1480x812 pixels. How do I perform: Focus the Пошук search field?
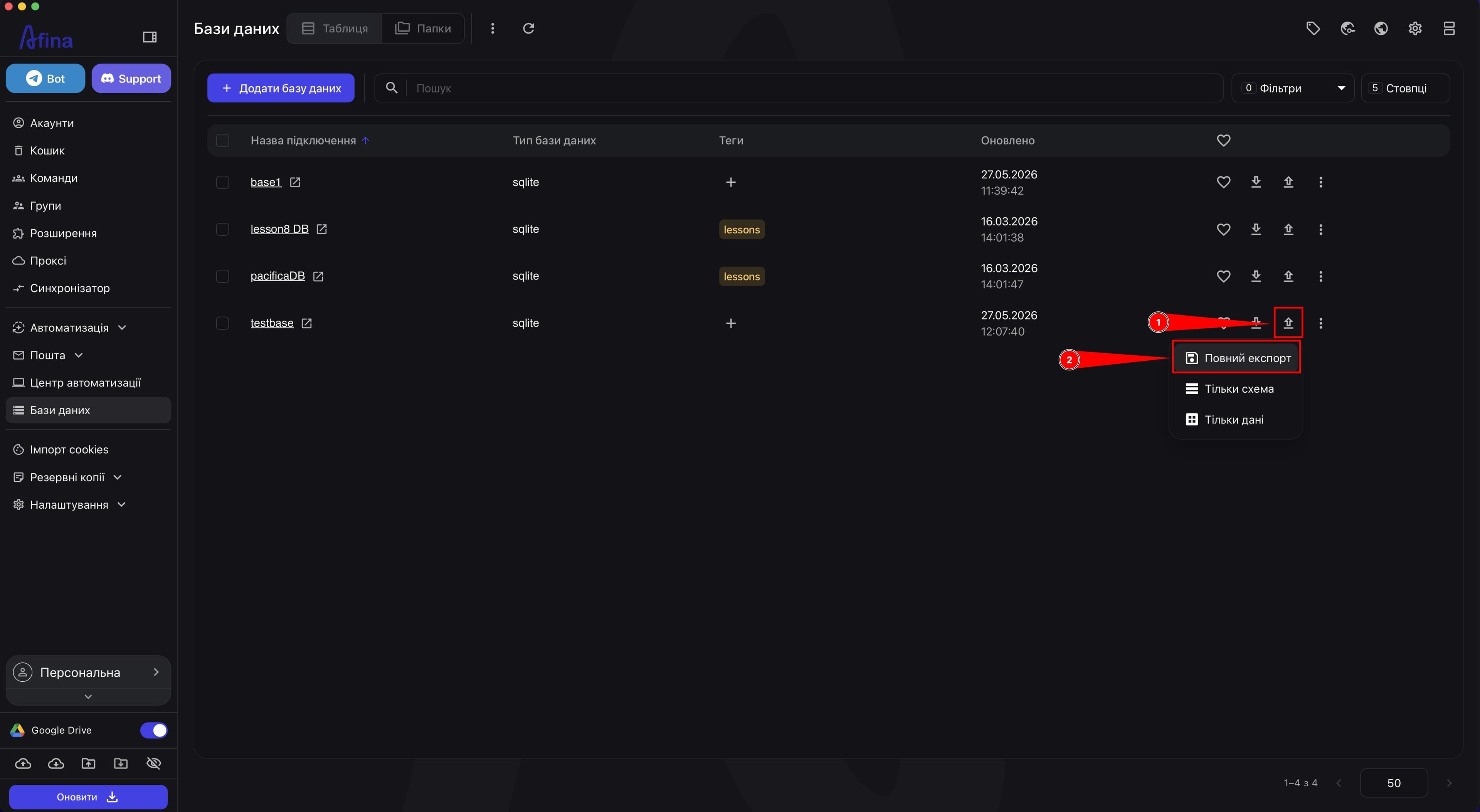tap(799, 88)
